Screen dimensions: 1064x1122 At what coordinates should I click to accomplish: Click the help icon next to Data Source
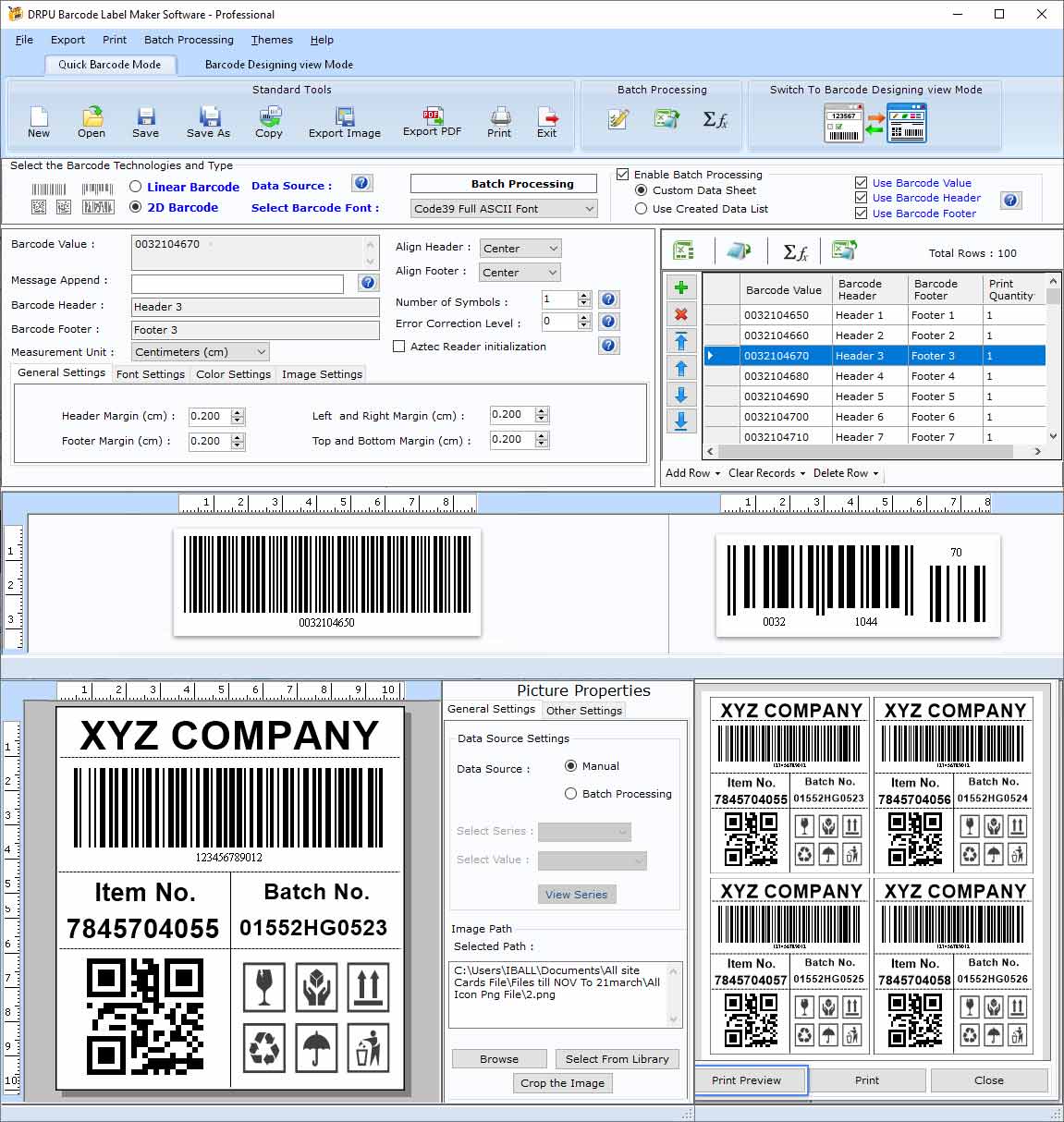pos(362,183)
